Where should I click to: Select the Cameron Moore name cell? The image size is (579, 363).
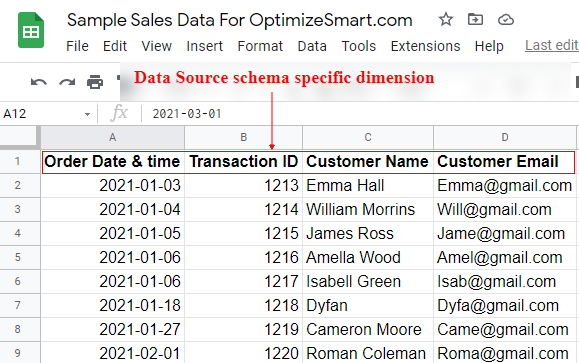pyautogui.click(x=368, y=329)
